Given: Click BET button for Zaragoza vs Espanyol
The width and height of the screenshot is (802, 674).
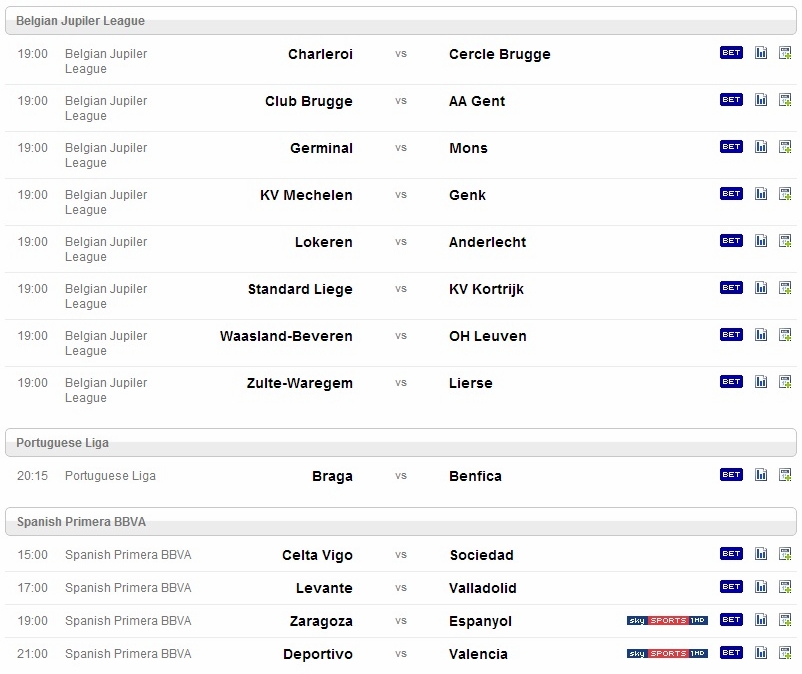Looking at the screenshot, I should point(731,620).
